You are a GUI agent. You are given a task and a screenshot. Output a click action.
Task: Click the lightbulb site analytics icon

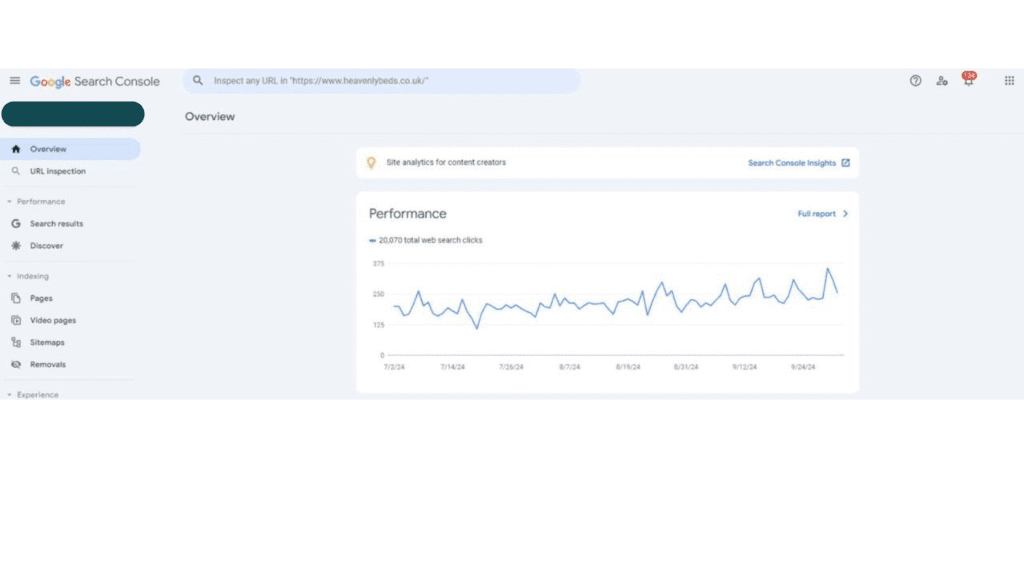(371, 162)
